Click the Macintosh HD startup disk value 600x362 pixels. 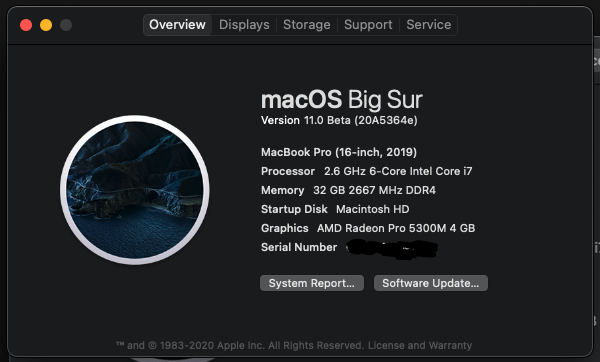(x=373, y=209)
